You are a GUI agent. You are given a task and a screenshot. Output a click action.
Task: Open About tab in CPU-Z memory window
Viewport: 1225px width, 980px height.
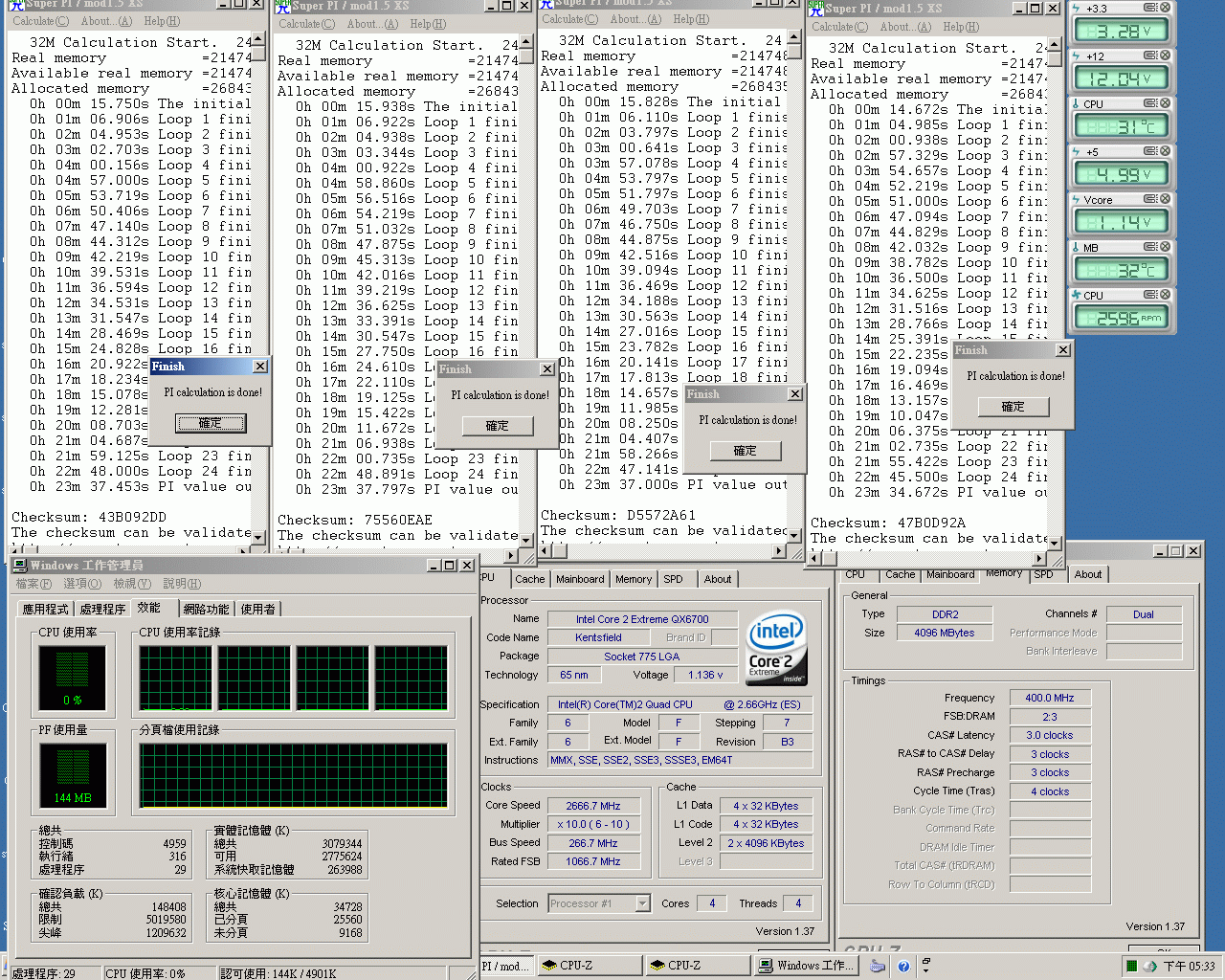coord(1088,574)
